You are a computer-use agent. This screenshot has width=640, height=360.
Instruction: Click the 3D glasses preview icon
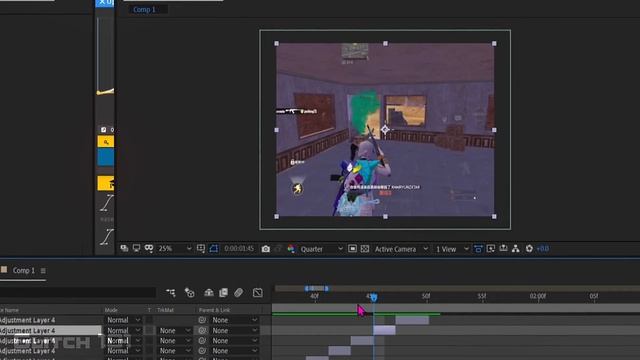(x=149, y=249)
